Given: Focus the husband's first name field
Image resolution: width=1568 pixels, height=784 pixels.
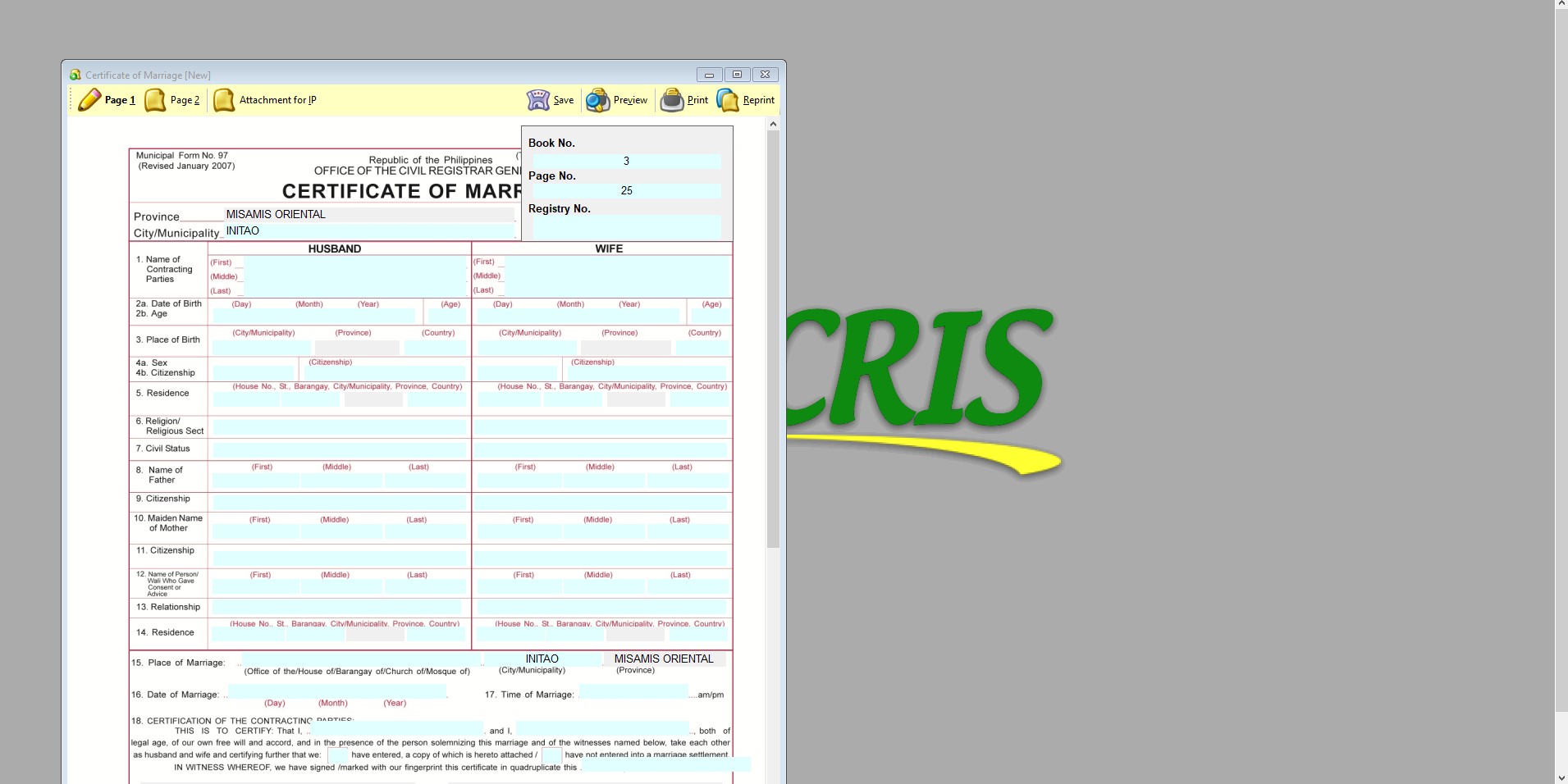Looking at the screenshot, I should [354, 262].
